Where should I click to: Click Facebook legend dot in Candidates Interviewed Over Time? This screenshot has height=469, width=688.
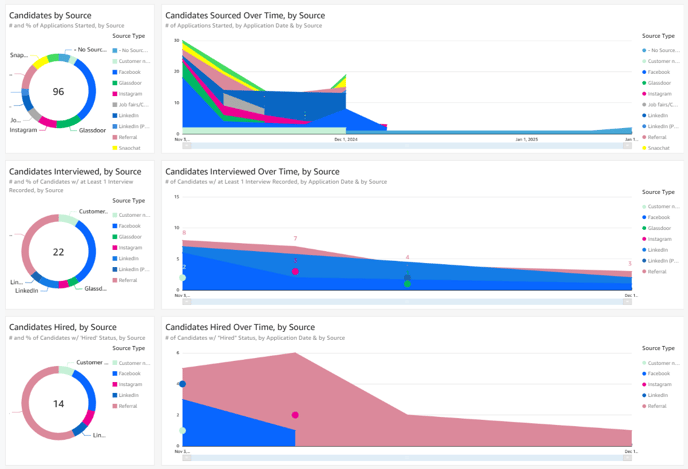pos(644,217)
